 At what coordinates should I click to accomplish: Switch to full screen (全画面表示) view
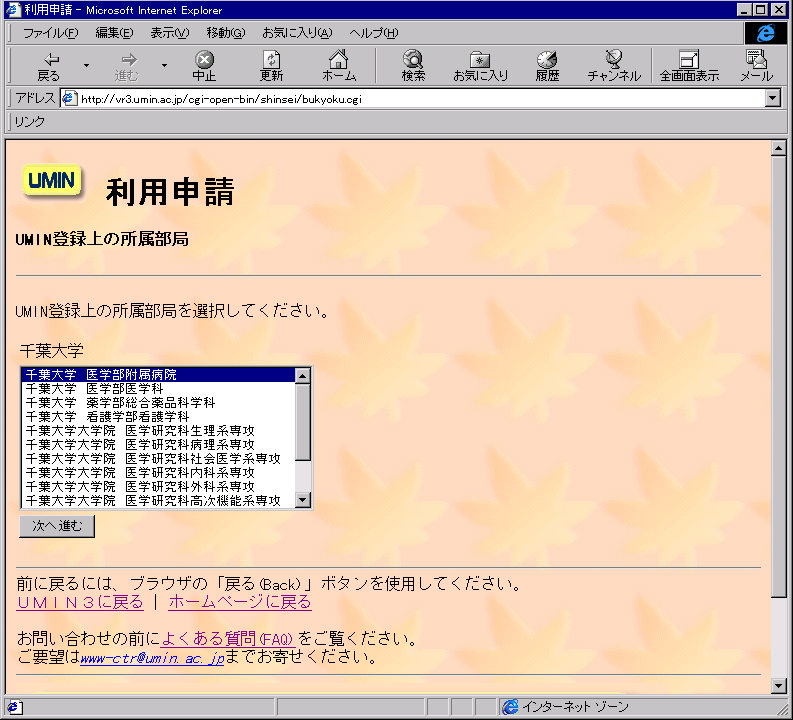click(x=688, y=66)
